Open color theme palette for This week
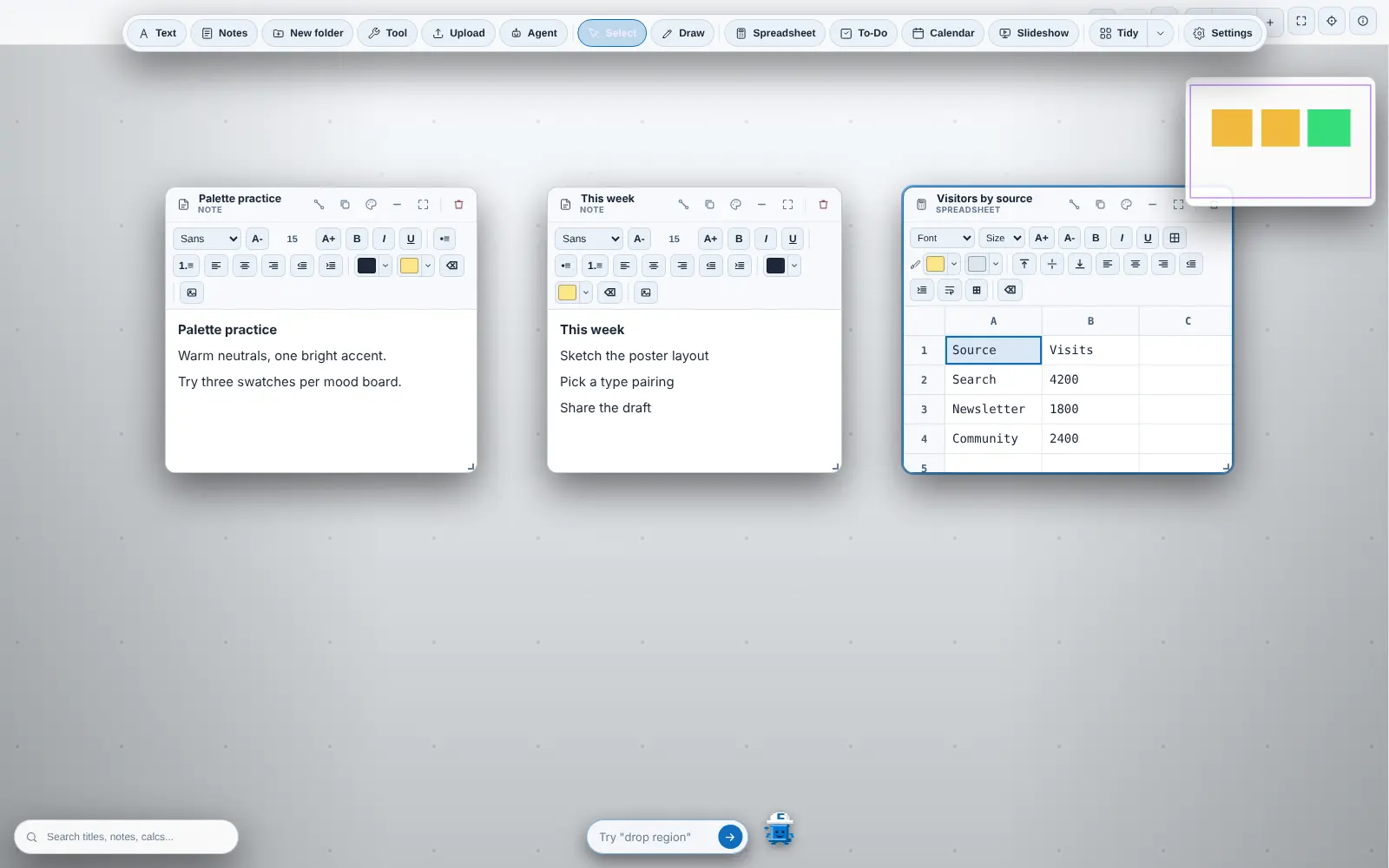The width and height of the screenshot is (1389, 868). (x=735, y=205)
